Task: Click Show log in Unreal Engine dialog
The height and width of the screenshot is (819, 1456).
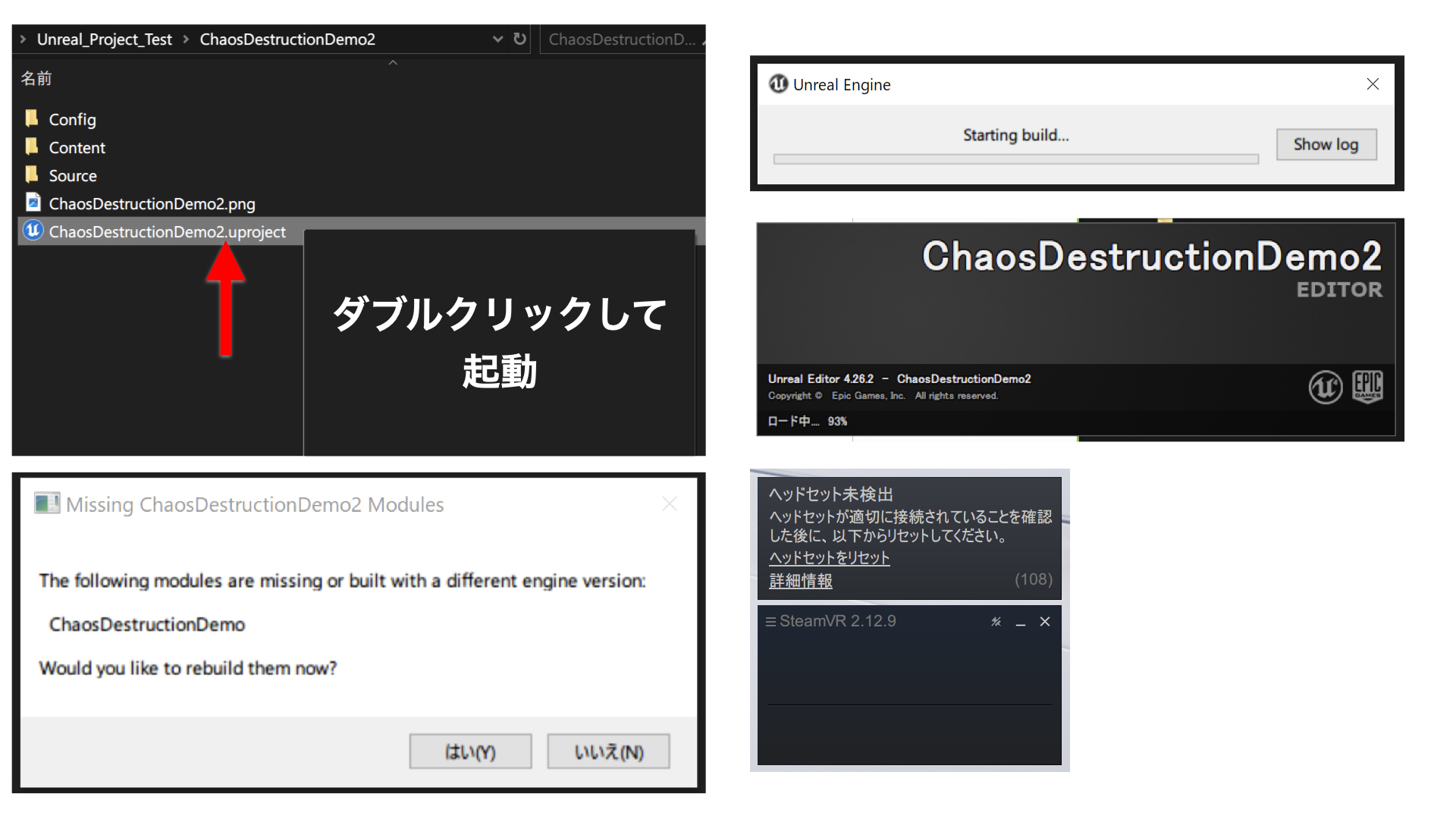Action: pyautogui.click(x=1326, y=145)
